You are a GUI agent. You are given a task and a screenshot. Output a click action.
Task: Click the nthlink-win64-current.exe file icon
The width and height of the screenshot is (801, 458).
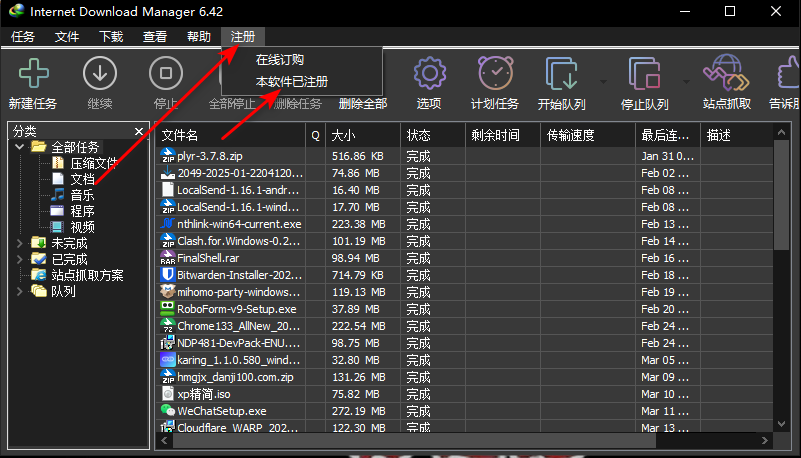[168, 224]
